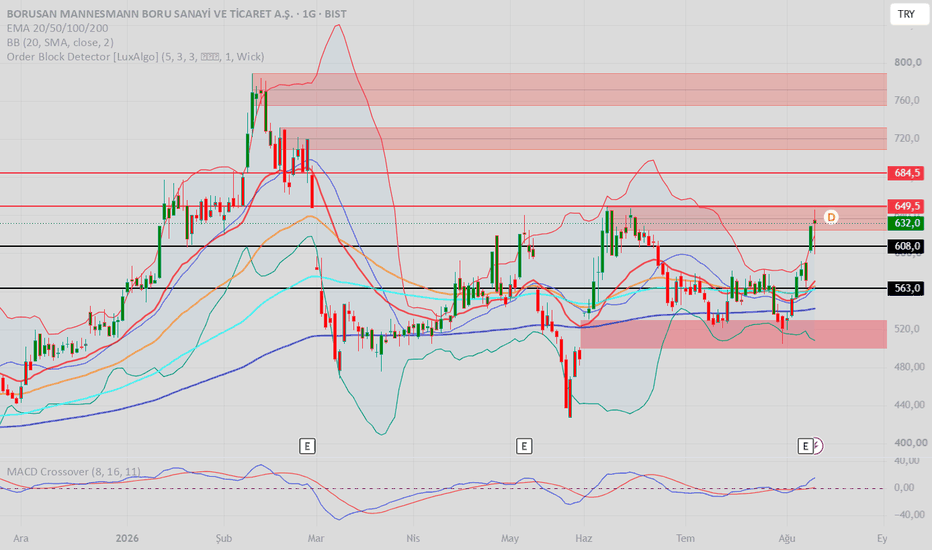Click 440,00 on the price axis
The width and height of the screenshot is (932, 550).
click(x=909, y=405)
